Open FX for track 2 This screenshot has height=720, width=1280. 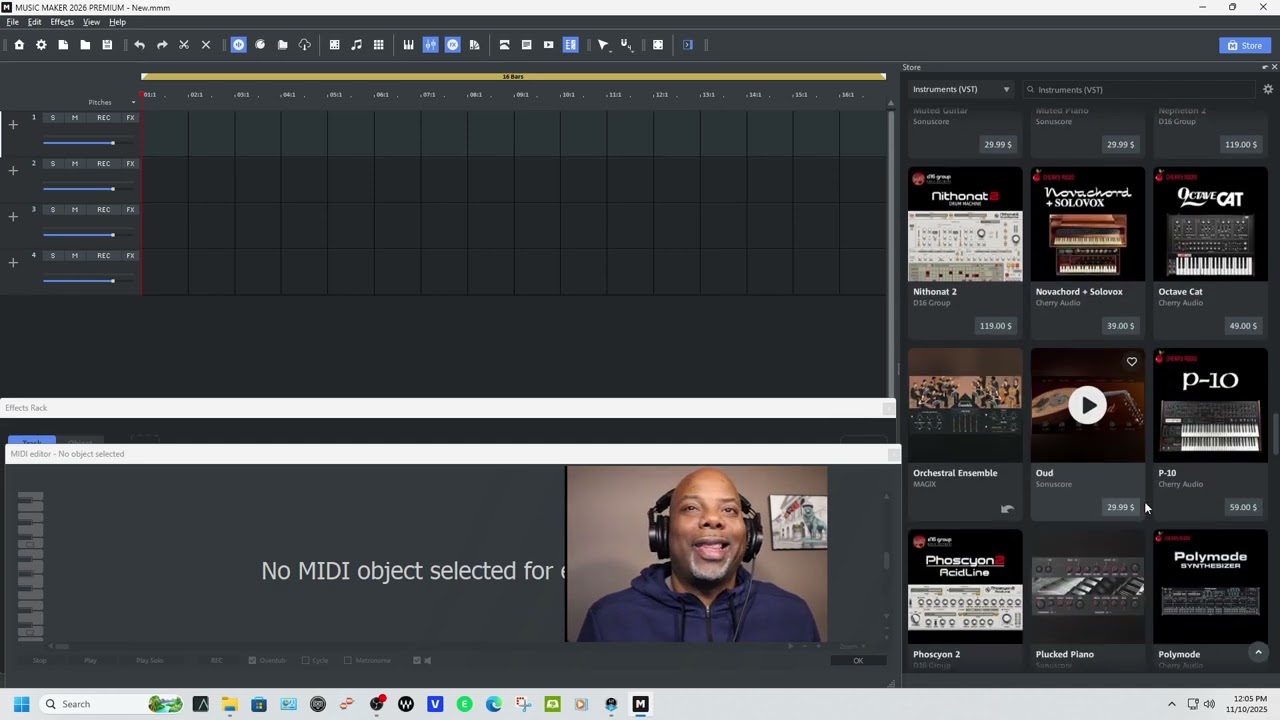click(x=130, y=164)
